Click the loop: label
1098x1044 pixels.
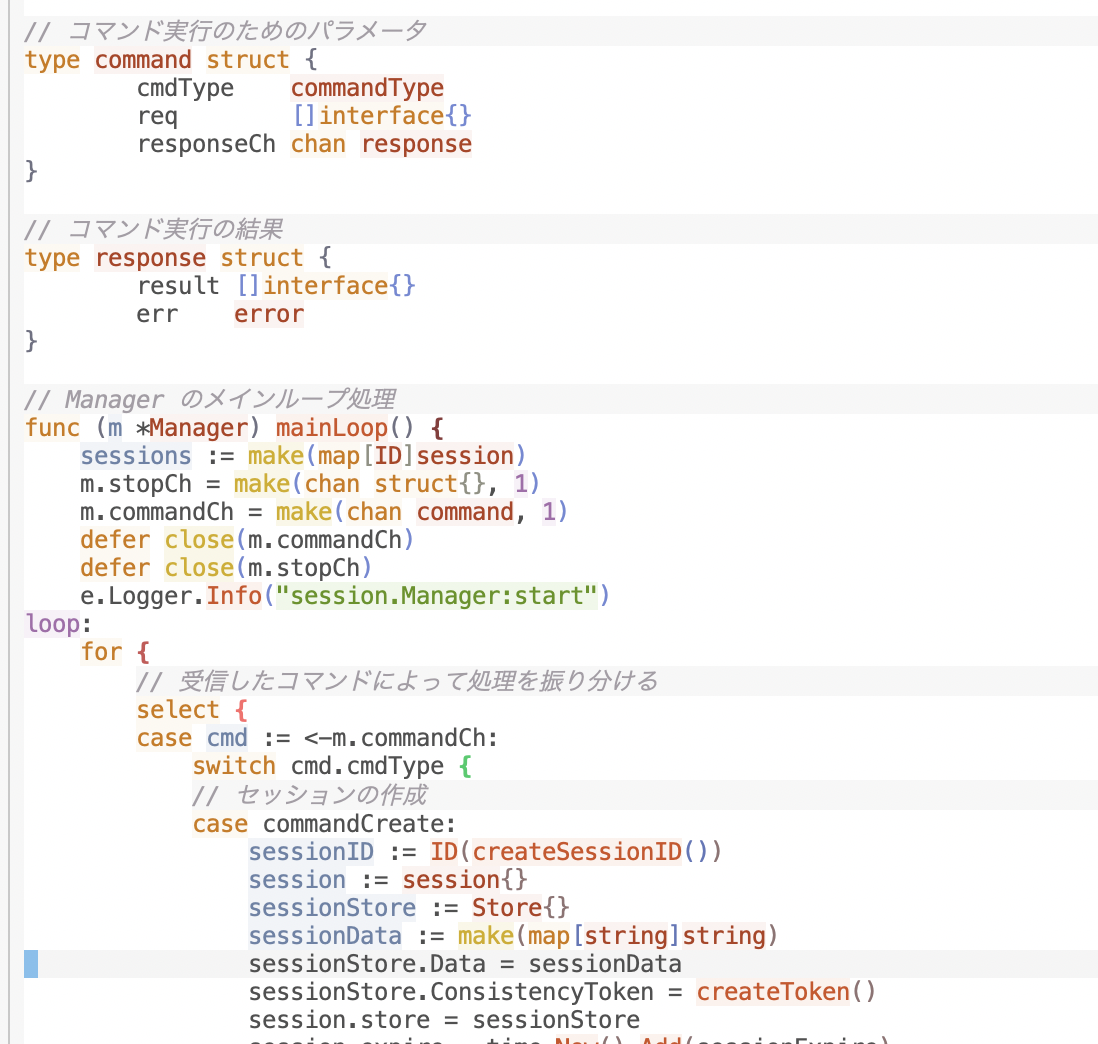click(x=52, y=624)
